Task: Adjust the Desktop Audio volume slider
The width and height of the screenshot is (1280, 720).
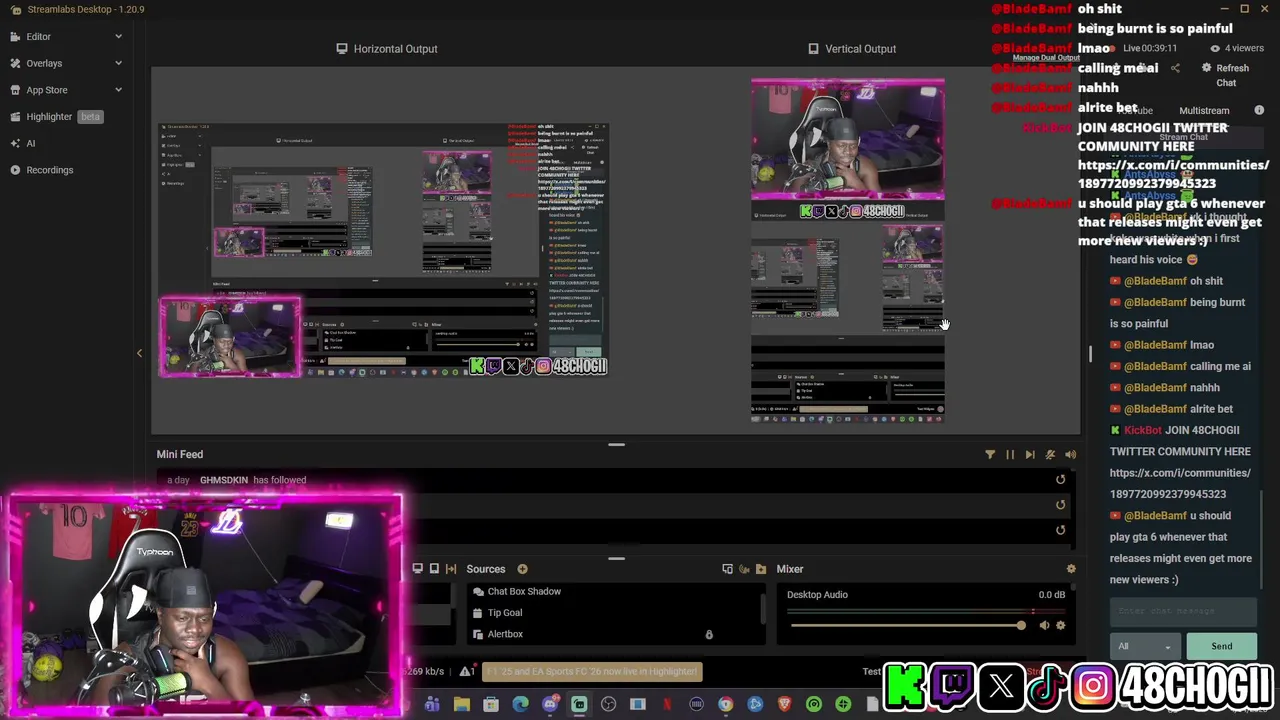Action: pyautogui.click(x=908, y=626)
